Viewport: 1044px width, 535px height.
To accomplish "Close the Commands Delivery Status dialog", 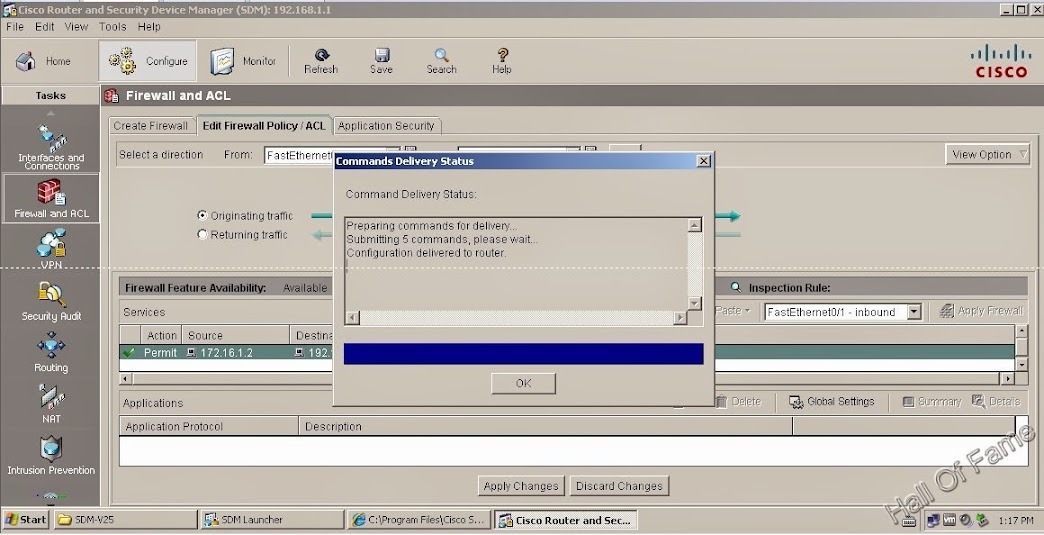I will pos(703,161).
